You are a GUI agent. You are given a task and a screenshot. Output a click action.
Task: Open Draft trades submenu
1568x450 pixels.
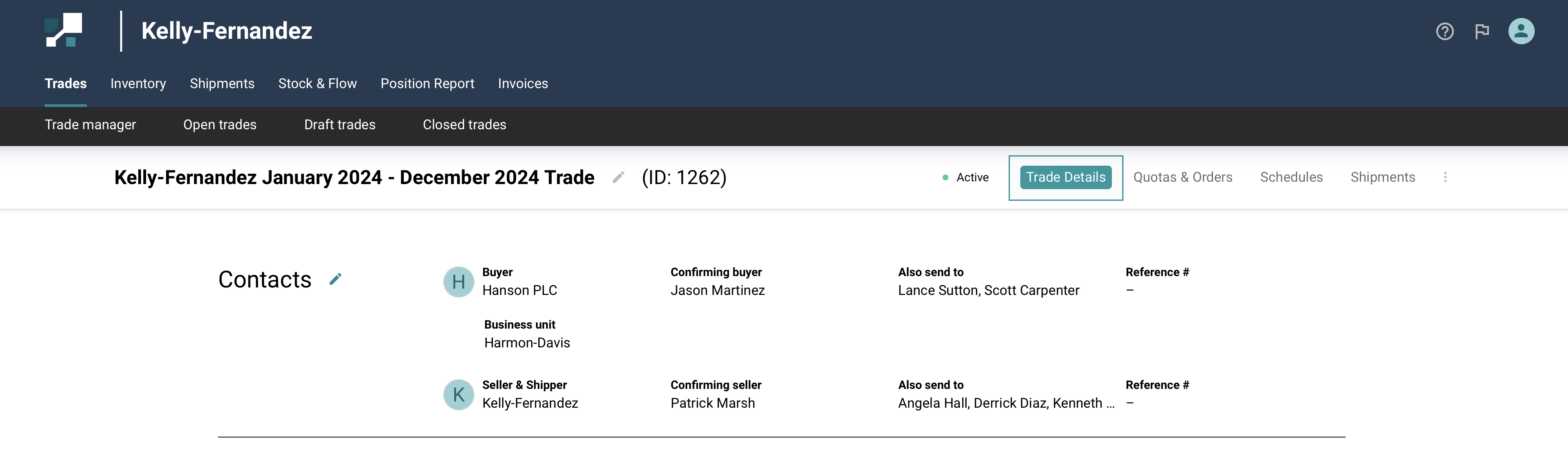click(x=340, y=125)
